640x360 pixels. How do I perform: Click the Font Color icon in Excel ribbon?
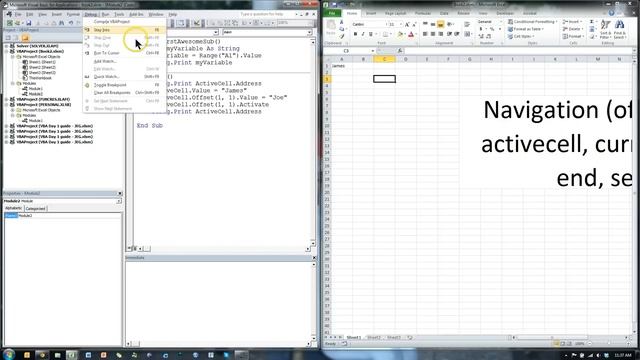pos(411,34)
